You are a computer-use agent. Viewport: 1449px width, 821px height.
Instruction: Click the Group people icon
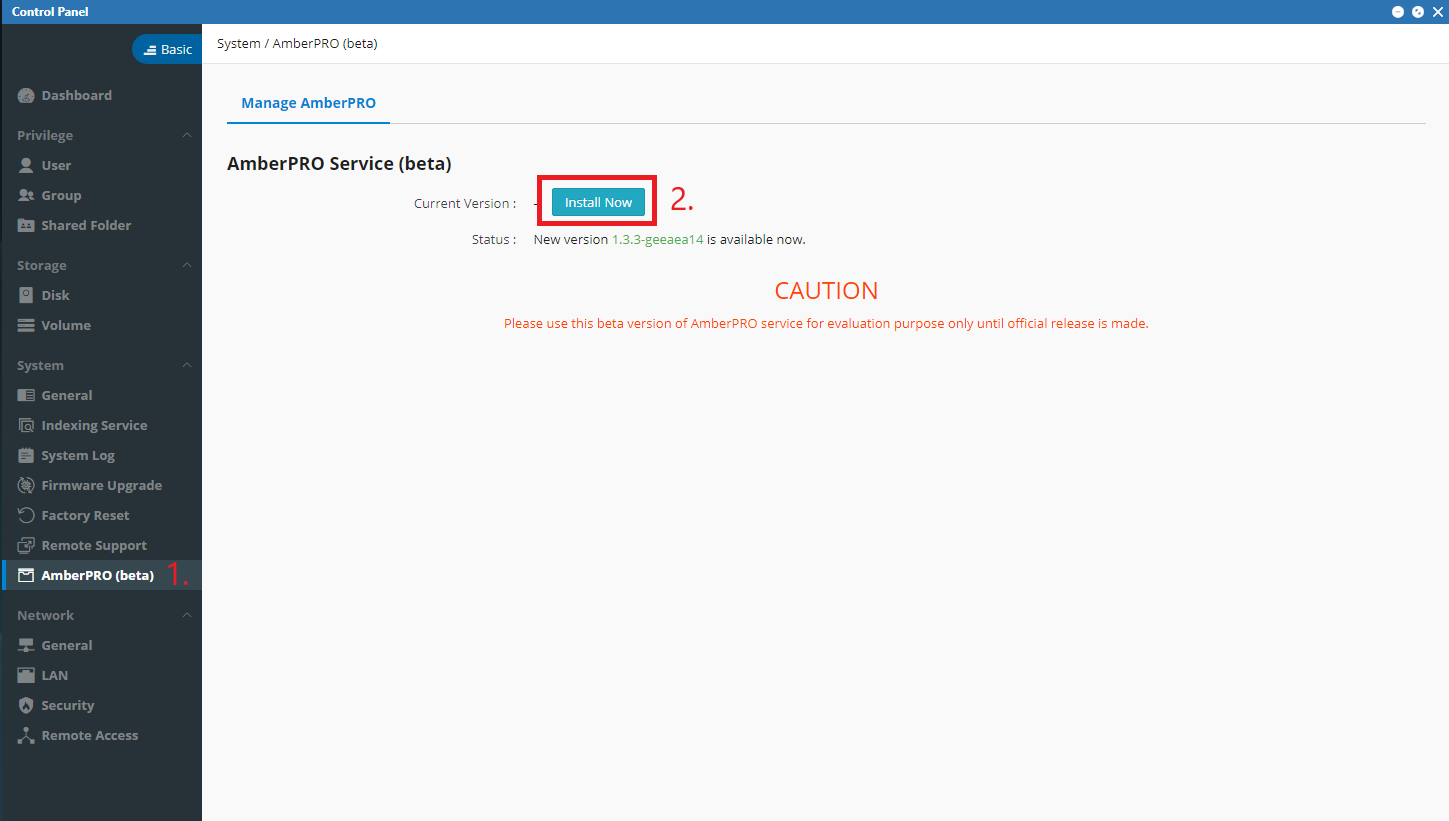coord(26,196)
